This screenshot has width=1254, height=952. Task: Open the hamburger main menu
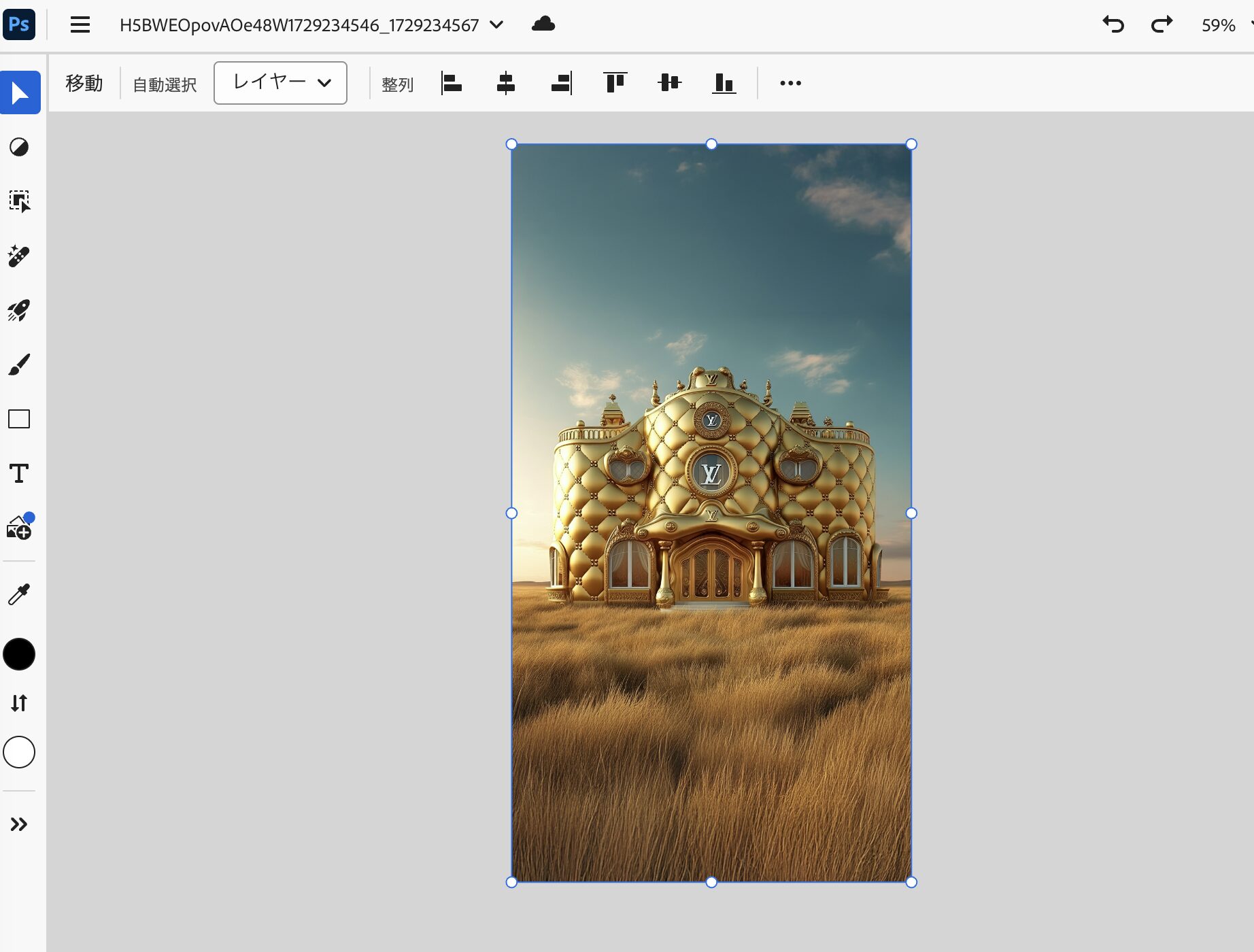(80, 25)
